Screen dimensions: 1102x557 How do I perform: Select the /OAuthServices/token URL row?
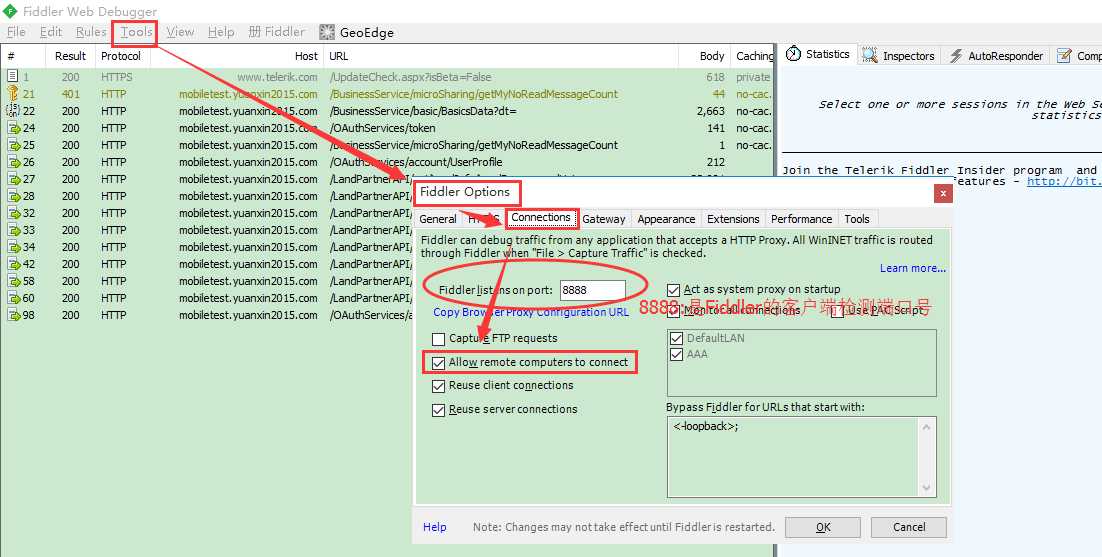point(383,128)
